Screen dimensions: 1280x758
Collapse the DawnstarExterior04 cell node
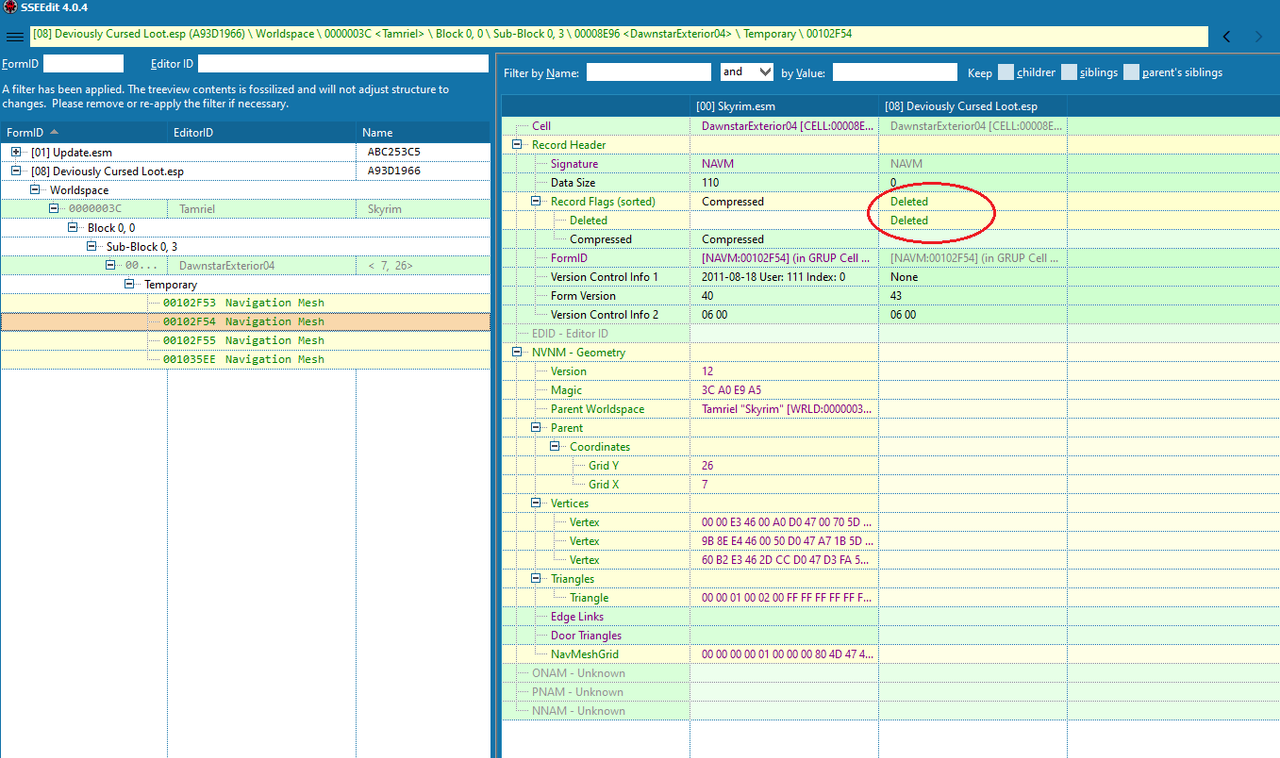[x=111, y=265]
